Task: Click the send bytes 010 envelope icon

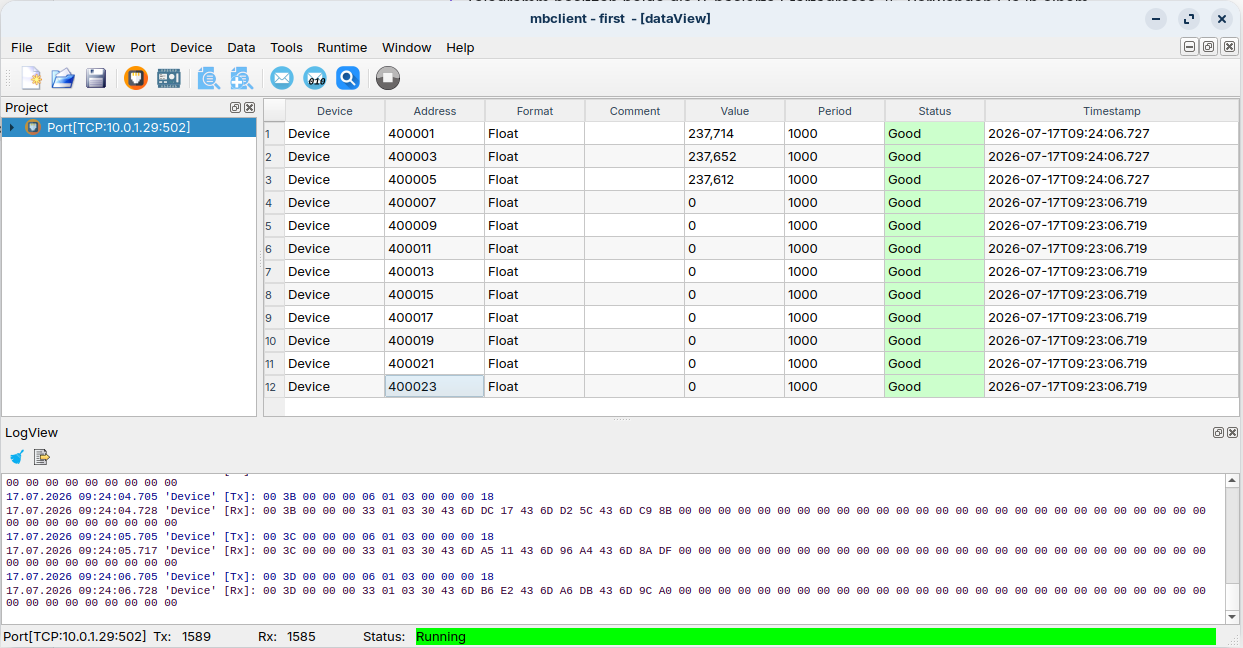Action: [x=315, y=78]
